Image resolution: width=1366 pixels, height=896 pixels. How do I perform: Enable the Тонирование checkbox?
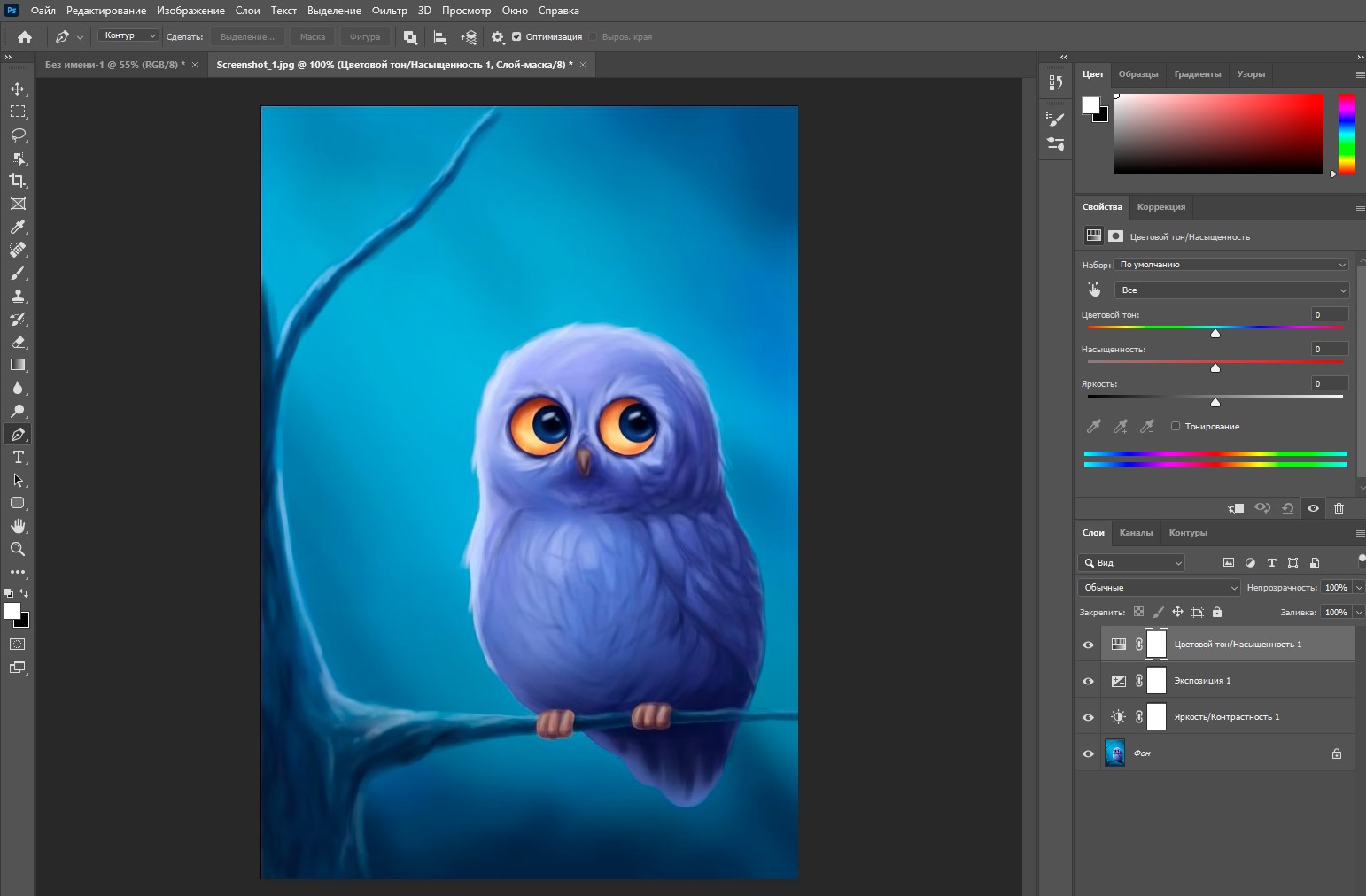tap(1176, 427)
